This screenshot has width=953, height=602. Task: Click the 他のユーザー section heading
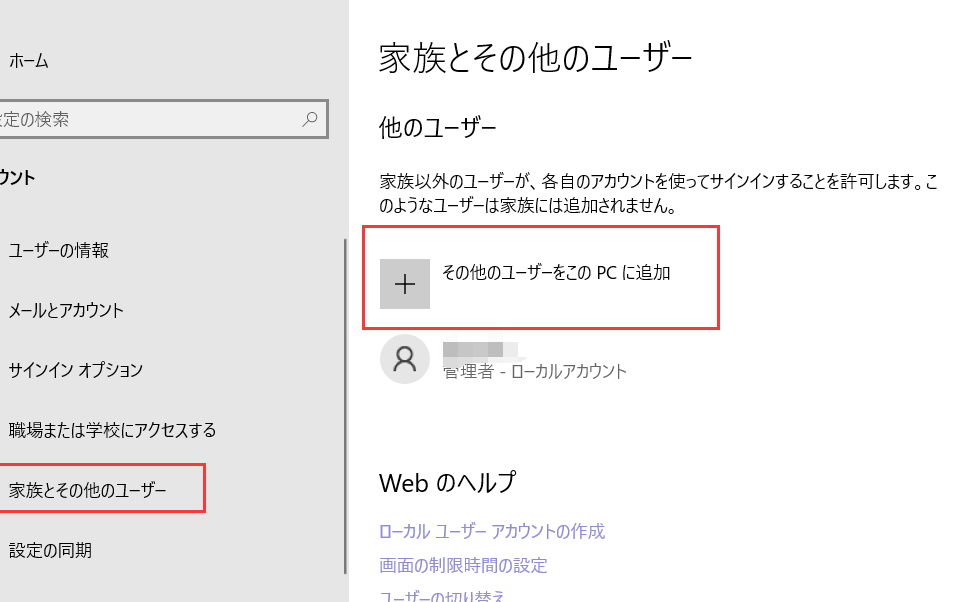click(437, 128)
